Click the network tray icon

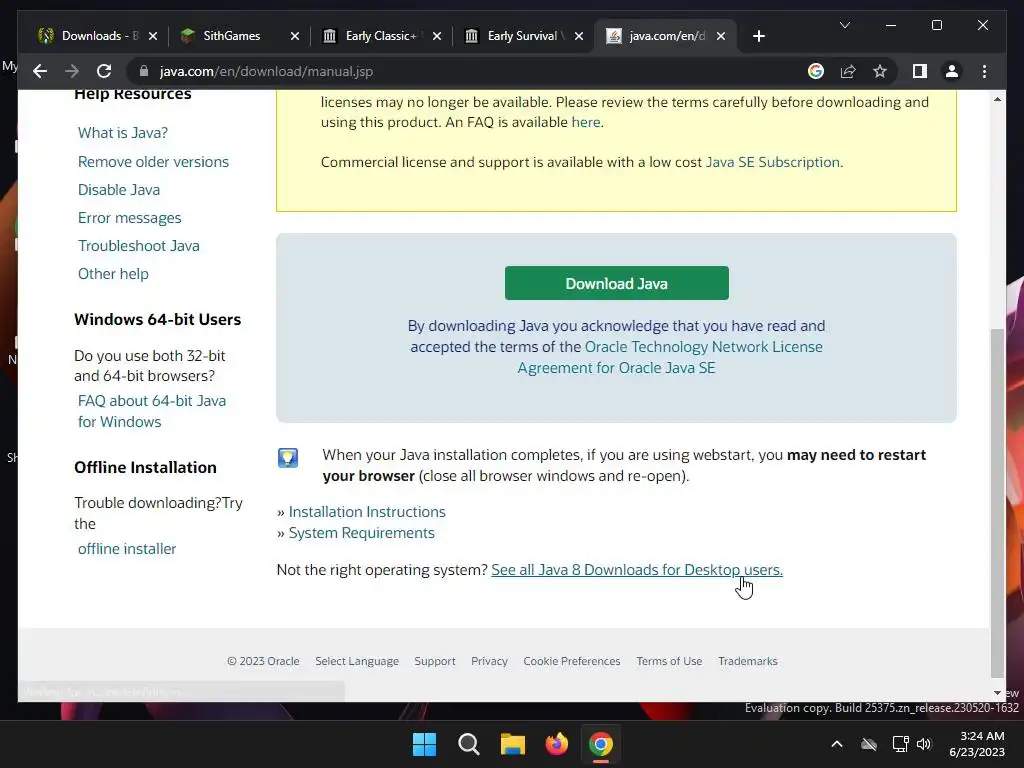pyautogui.click(x=901, y=744)
